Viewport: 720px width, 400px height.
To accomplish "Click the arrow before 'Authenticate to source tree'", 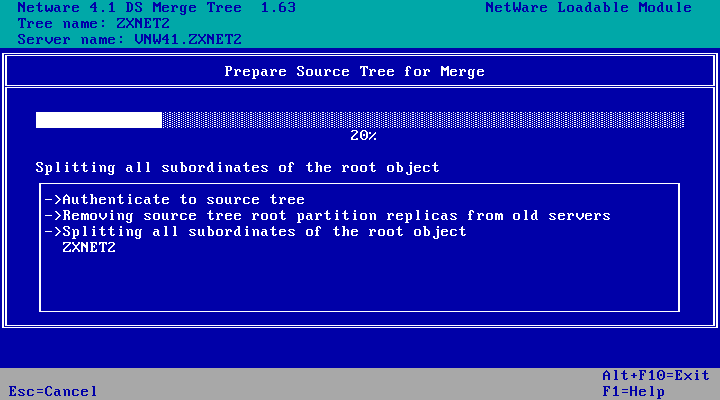I will pos(53,200).
